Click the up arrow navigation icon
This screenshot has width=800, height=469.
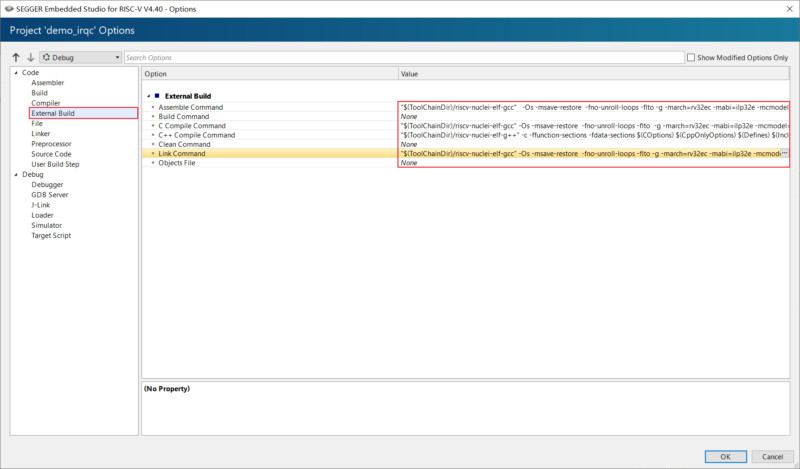coord(16,58)
